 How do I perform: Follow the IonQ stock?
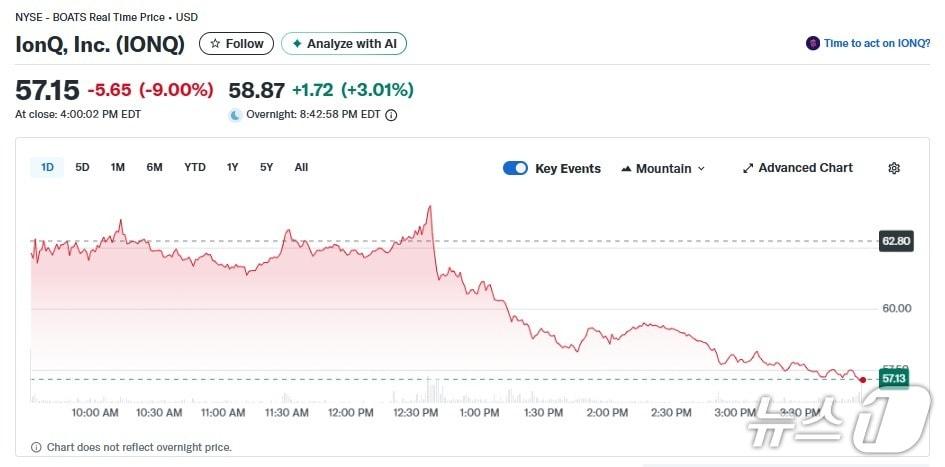[x=236, y=44]
